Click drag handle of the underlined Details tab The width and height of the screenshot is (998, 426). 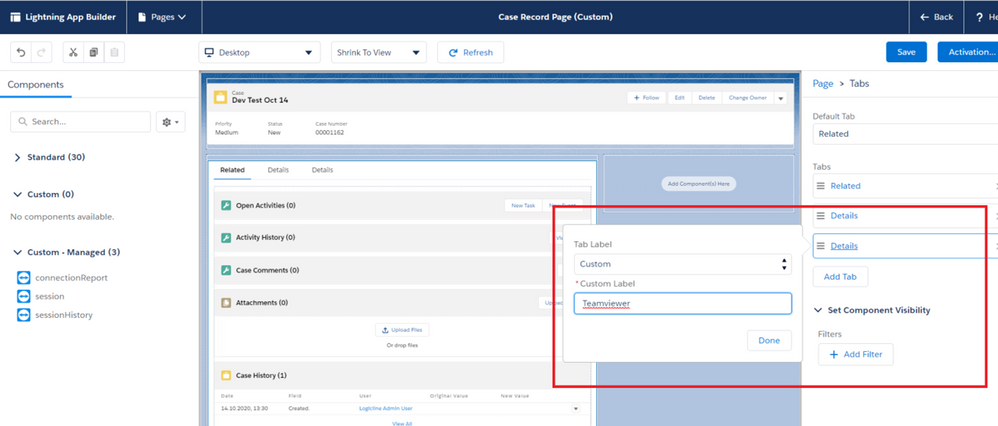tap(820, 246)
